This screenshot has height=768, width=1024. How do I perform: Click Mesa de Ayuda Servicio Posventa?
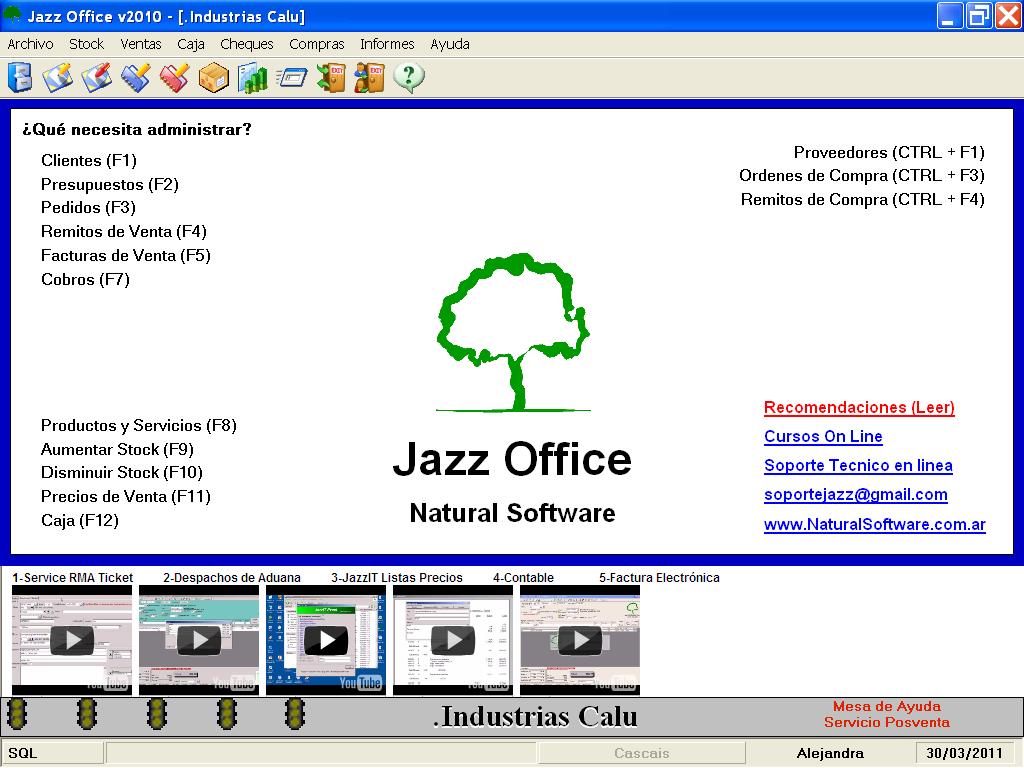(x=887, y=714)
